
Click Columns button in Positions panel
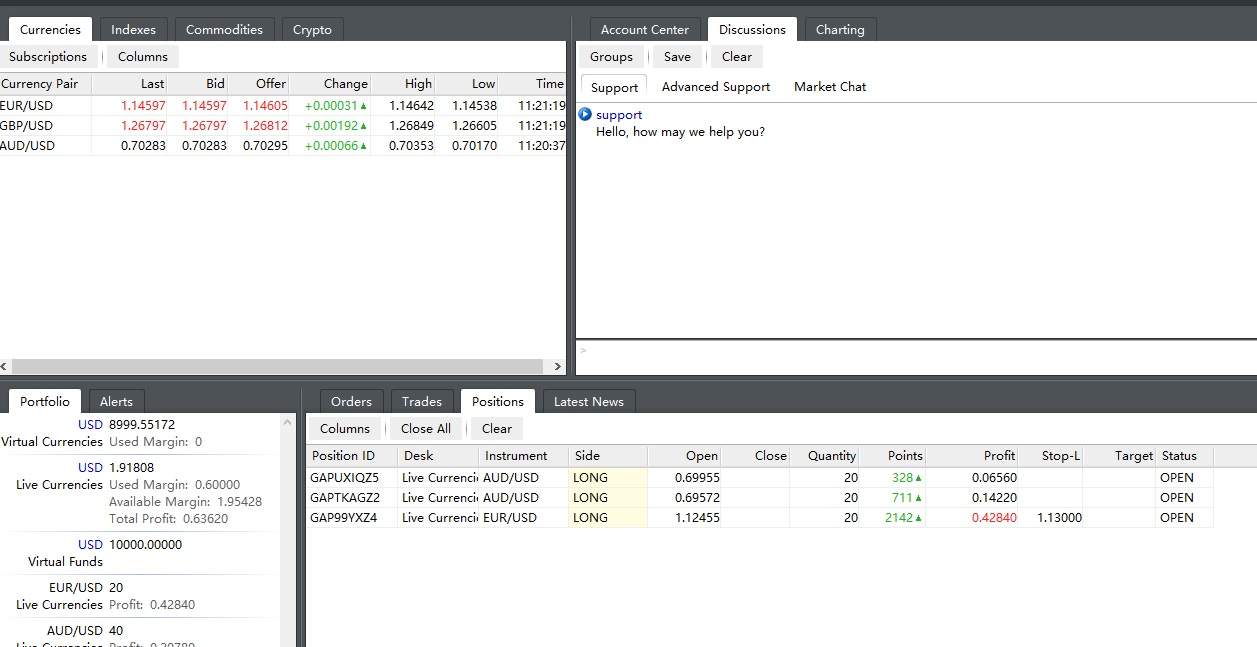point(345,428)
